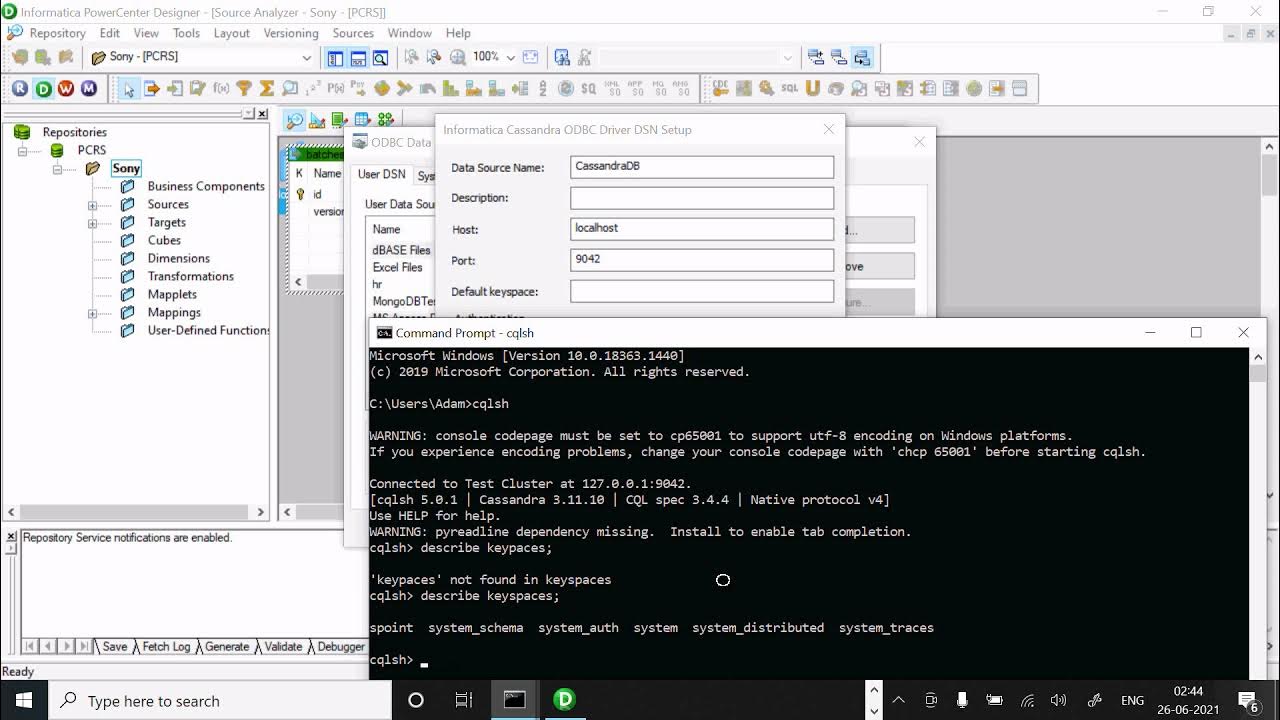Select the Mapplets folder in Navigator
The image size is (1280, 720).
(172, 294)
